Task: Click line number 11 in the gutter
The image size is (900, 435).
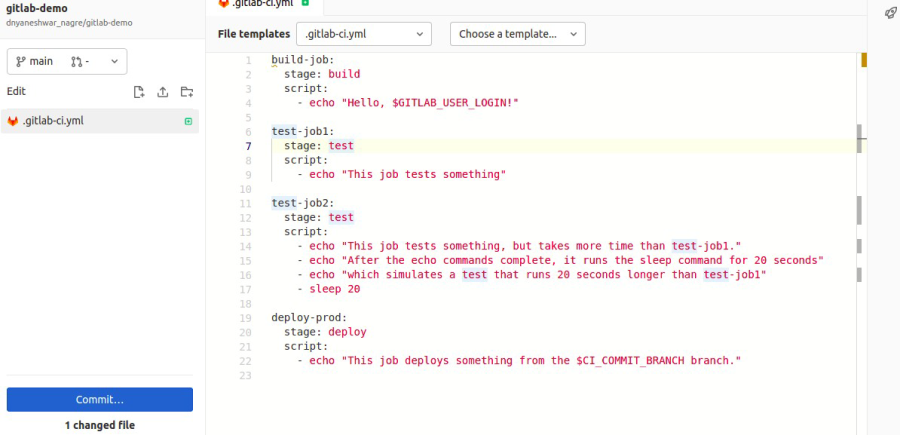Action: coord(246,203)
